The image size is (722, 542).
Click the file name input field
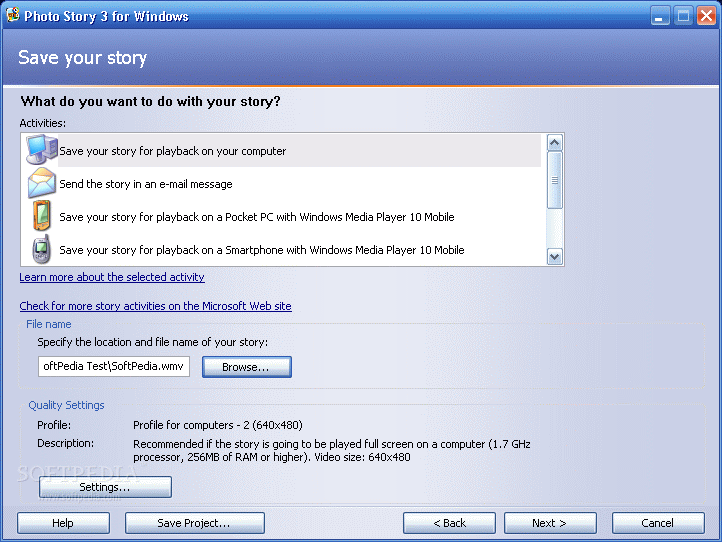click(x=114, y=366)
